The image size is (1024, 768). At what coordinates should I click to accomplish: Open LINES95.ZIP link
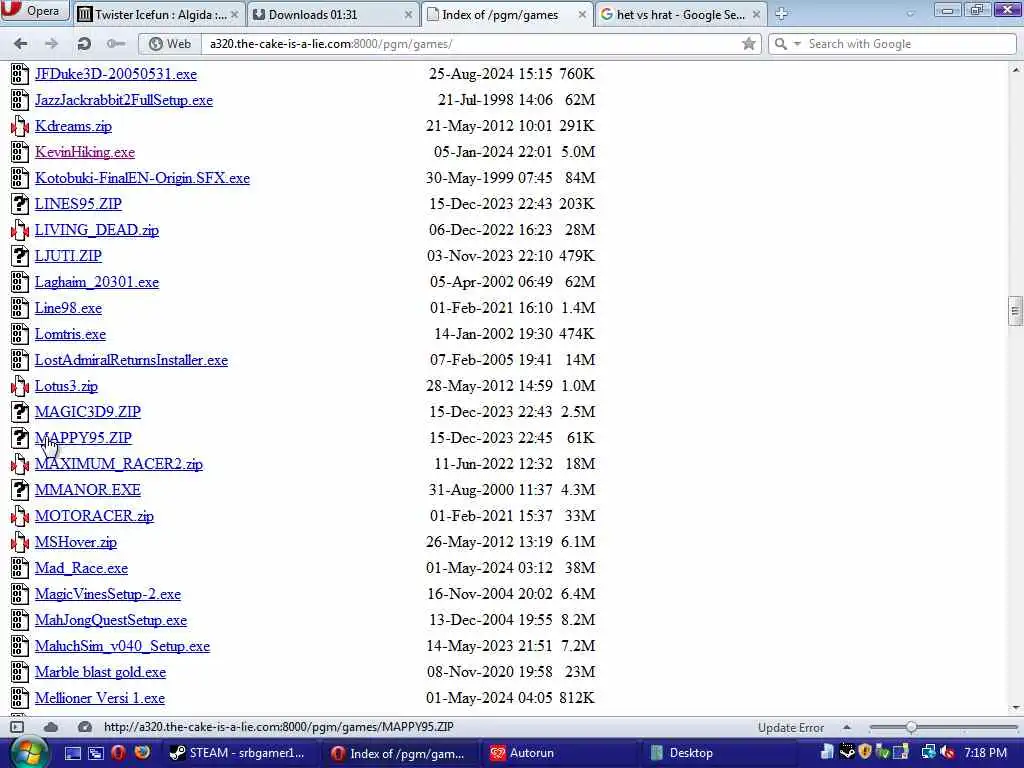[78, 204]
